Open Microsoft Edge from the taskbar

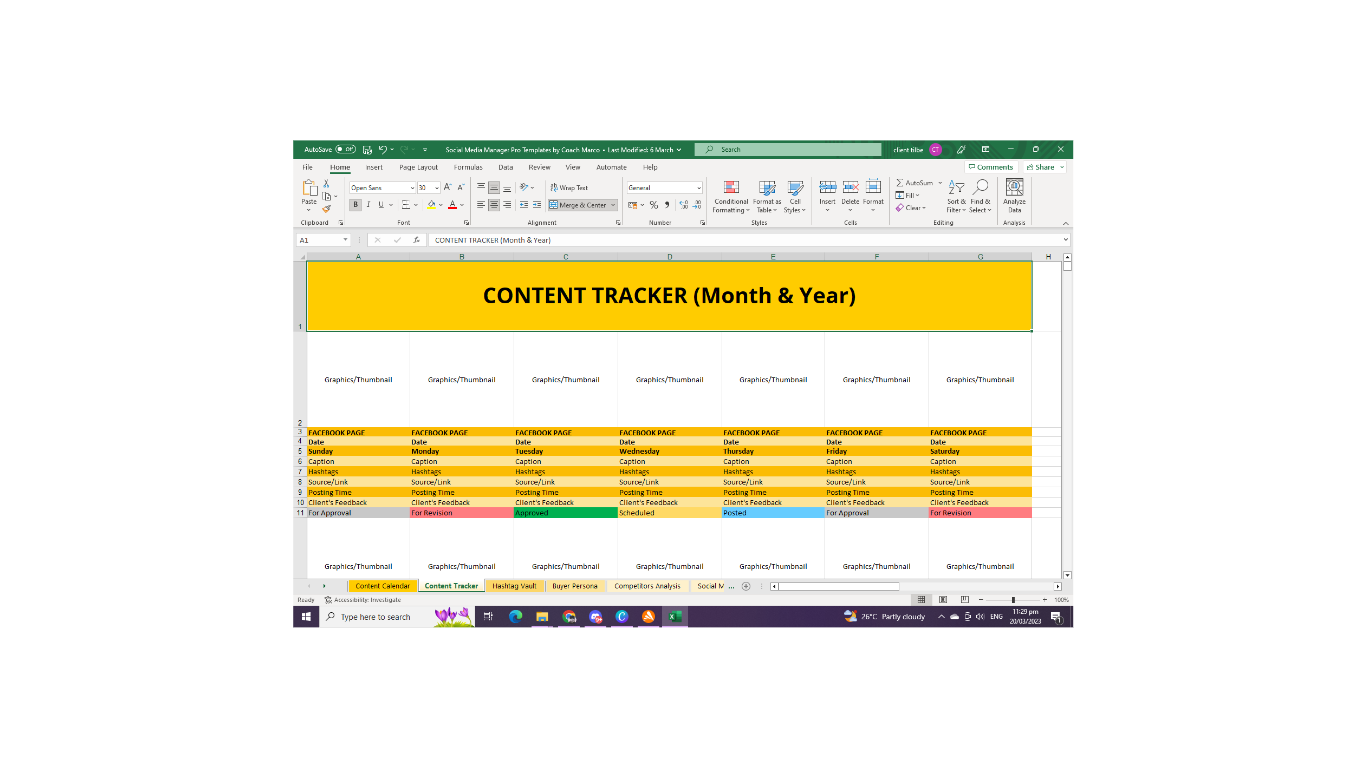[516, 617]
